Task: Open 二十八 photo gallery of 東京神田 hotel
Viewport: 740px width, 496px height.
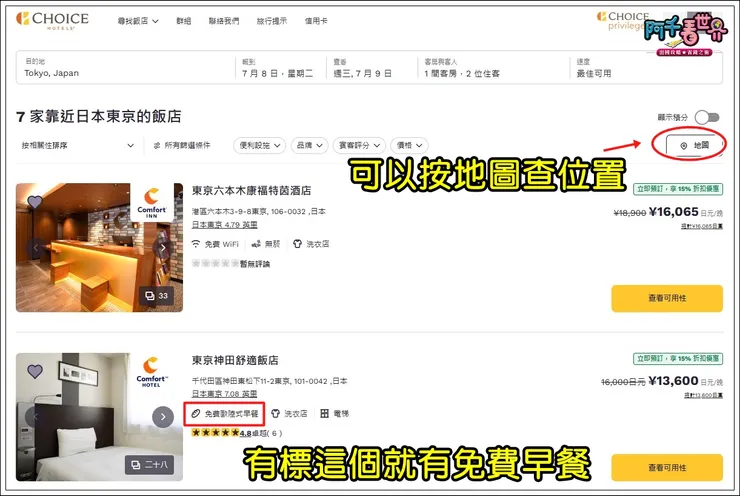Action: pyautogui.click(x=149, y=465)
